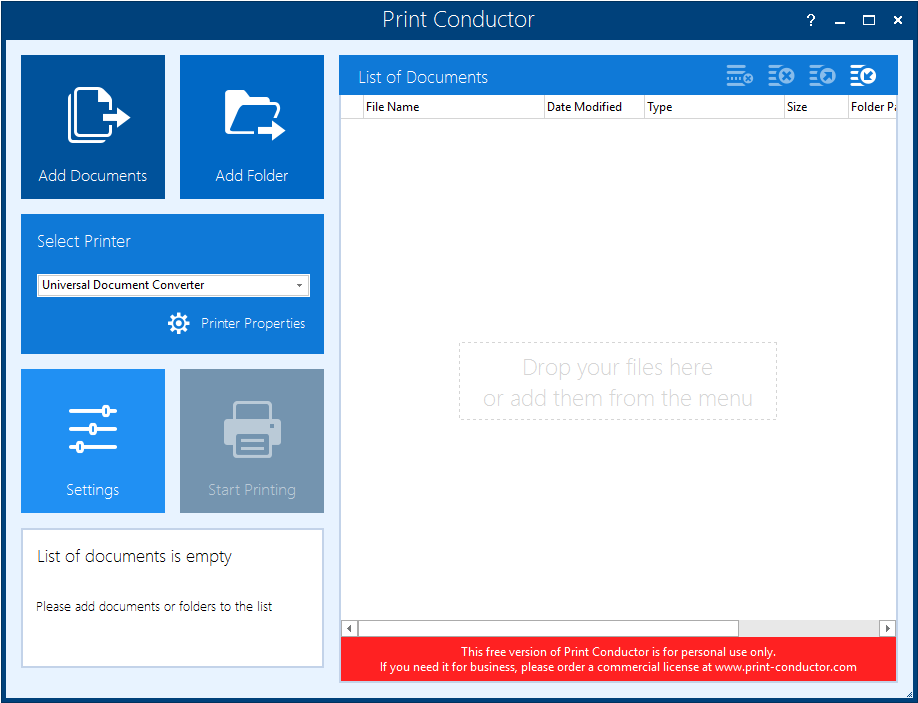The height and width of the screenshot is (703, 918).
Task: Click the Universal Document Converter printer field
Action: tap(173, 286)
